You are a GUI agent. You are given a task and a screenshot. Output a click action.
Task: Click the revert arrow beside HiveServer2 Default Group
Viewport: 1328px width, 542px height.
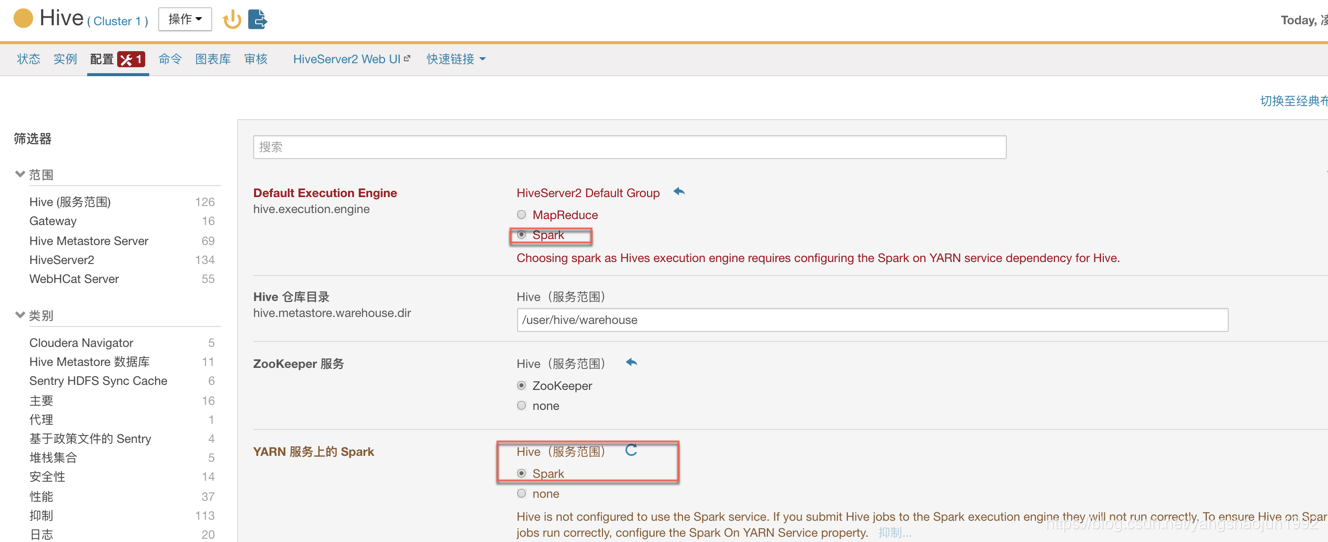tap(679, 192)
